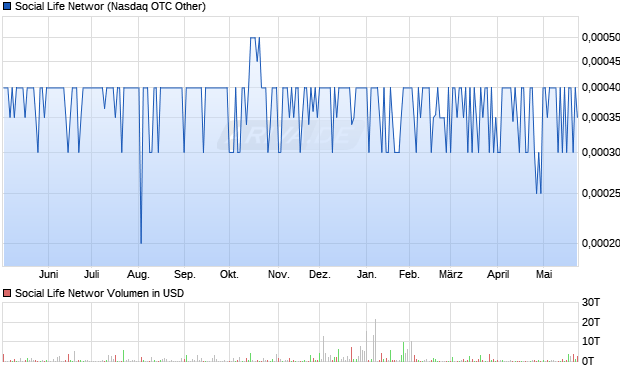This screenshot has height=371, width=620.
Task: Click the Sep. month label
Action: (x=185, y=274)
